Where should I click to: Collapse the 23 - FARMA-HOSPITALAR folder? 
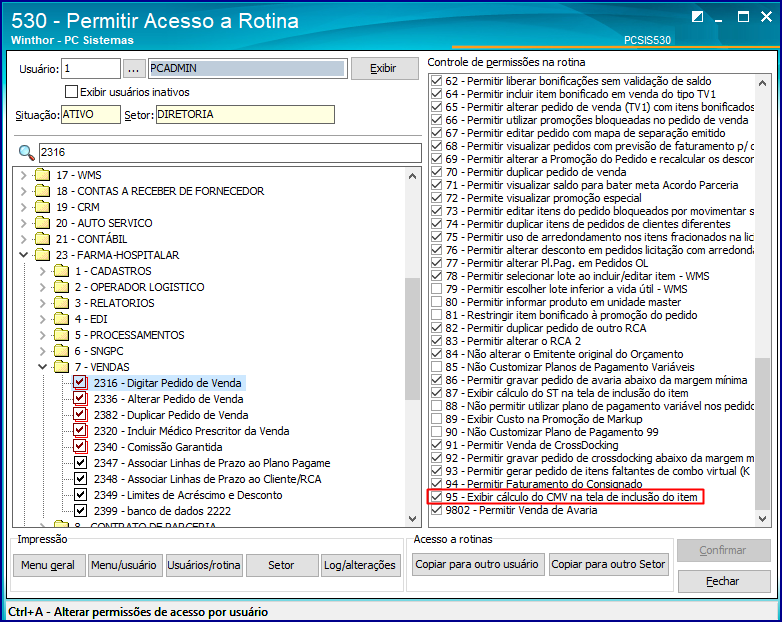tap(23, 255)
